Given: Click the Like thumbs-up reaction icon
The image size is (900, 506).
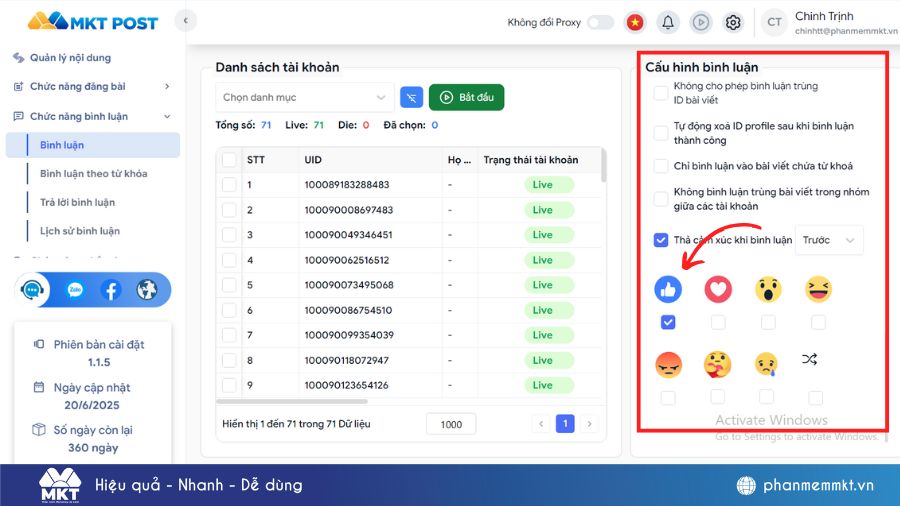Looking at the screenshot, I should click(x=668, y=289).
